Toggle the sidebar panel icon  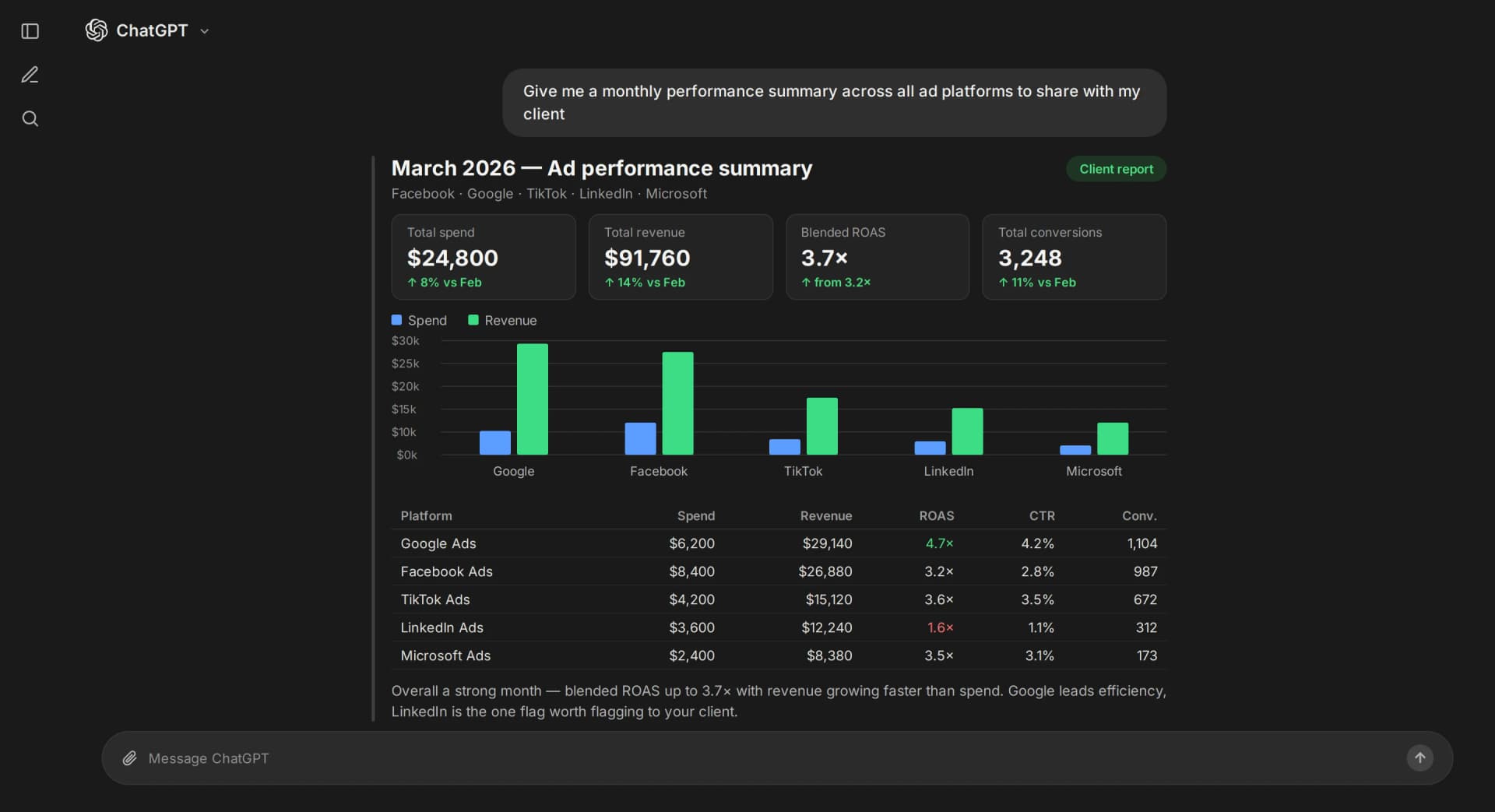point(30,31)
